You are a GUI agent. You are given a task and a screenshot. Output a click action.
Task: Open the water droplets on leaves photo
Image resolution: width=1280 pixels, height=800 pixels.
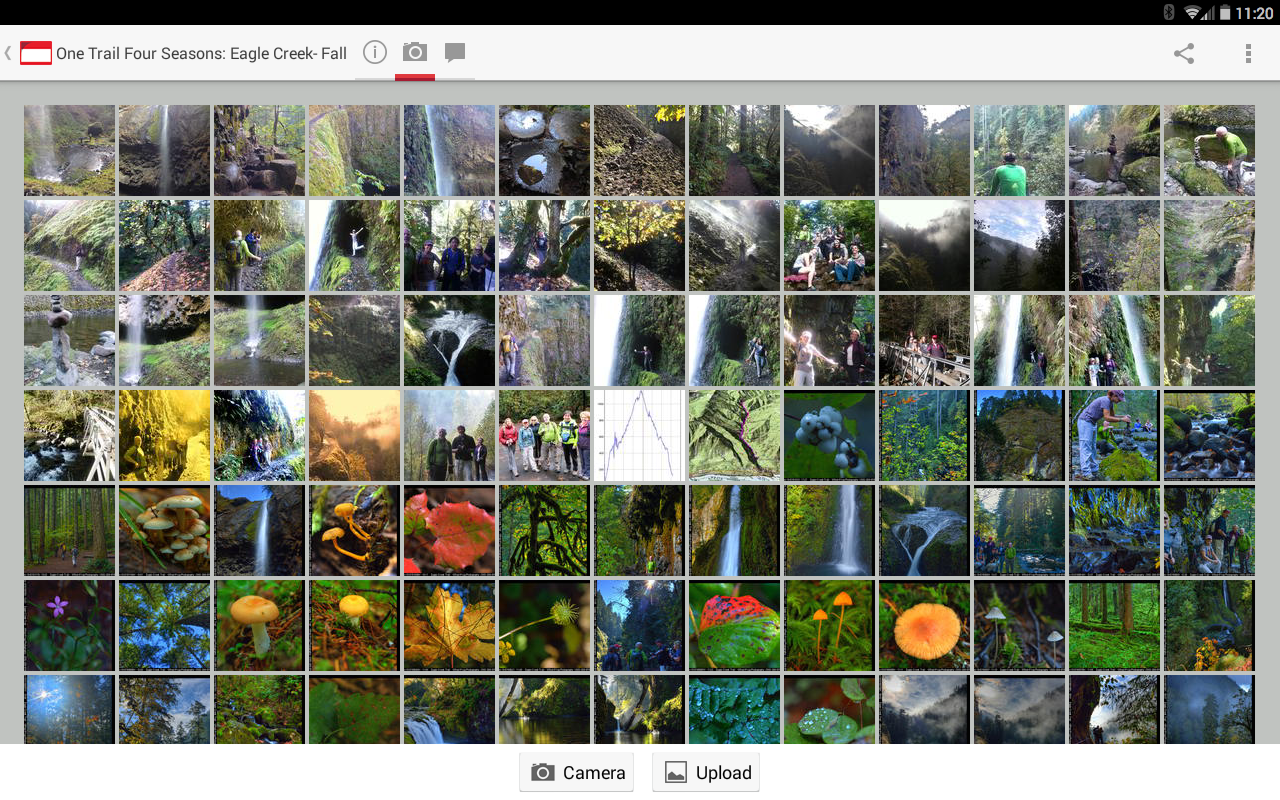[x=735, y=709]
